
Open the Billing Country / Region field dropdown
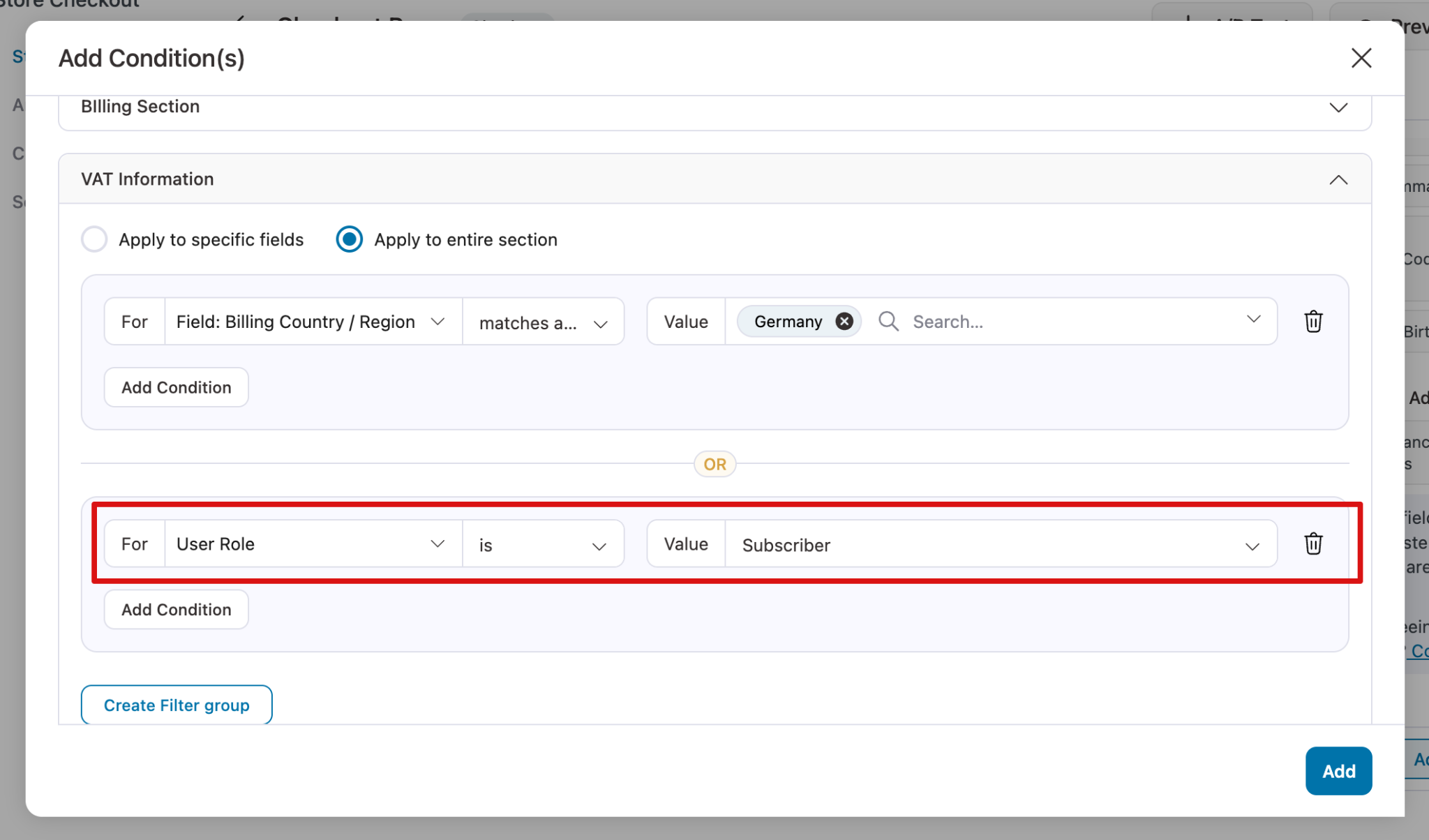438,322
